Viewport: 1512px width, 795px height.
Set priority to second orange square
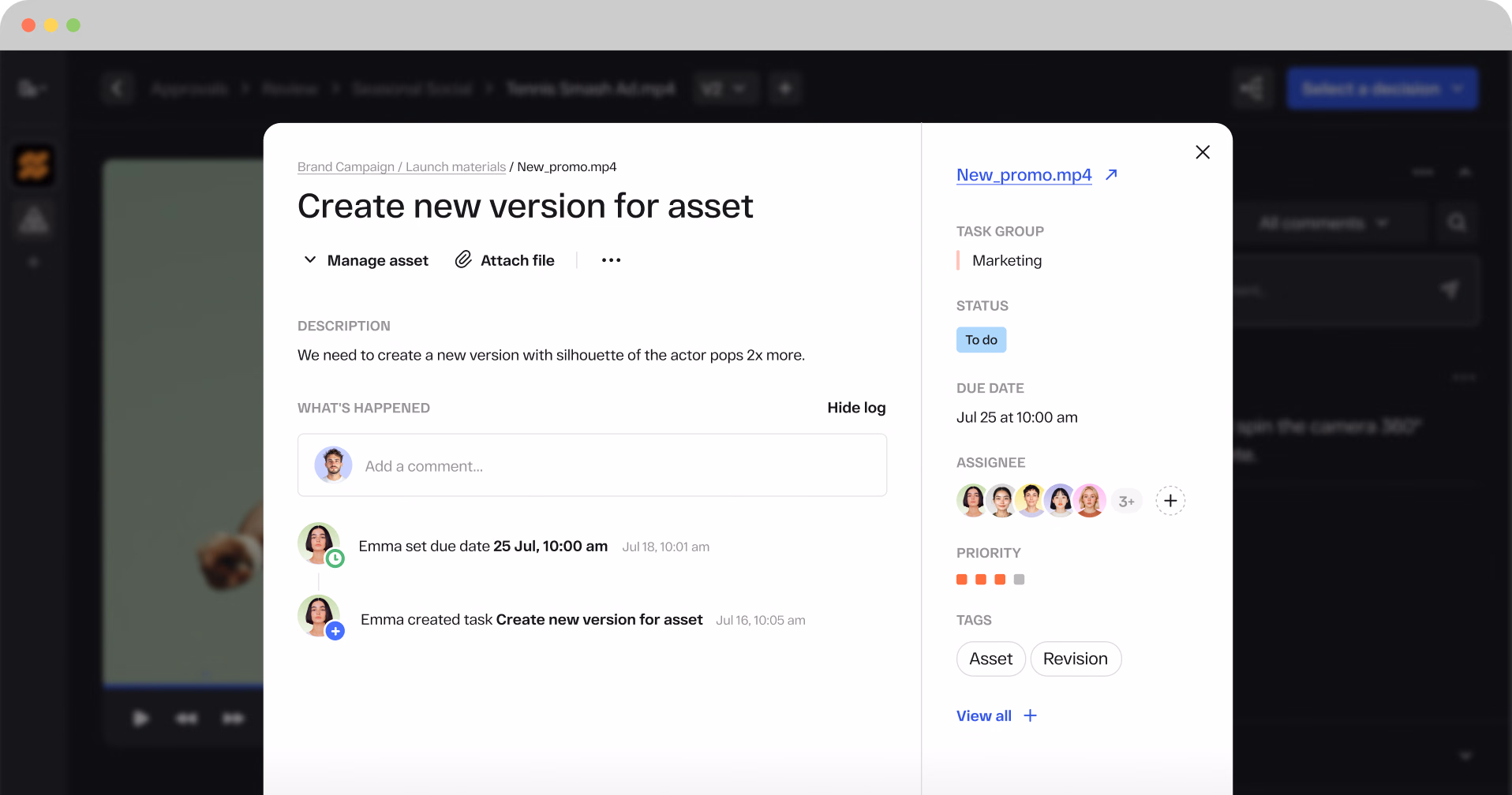(981, 580)
